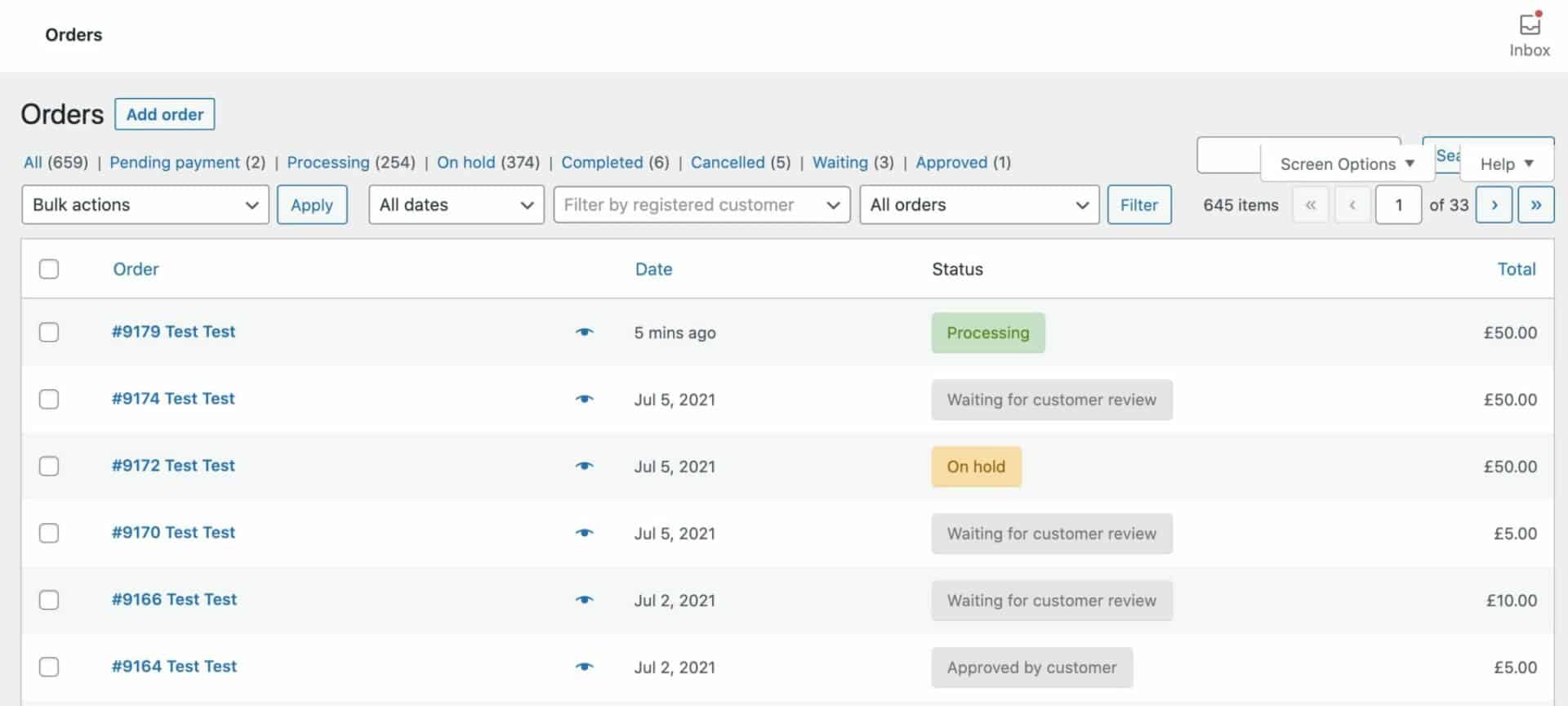1568x706 pixels.
Task: Select checkbox for order #9174
Action: 49,399
